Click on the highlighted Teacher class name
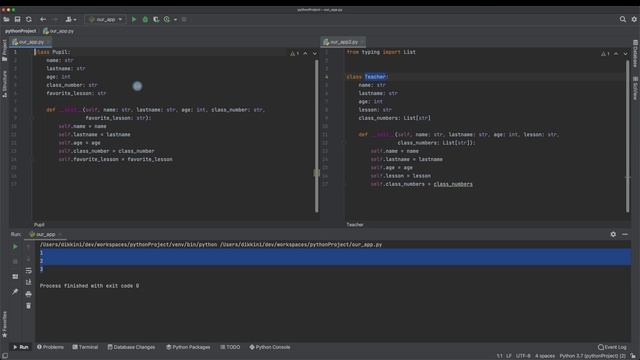This screenshot has height=360, width=640. click(375, 77)
